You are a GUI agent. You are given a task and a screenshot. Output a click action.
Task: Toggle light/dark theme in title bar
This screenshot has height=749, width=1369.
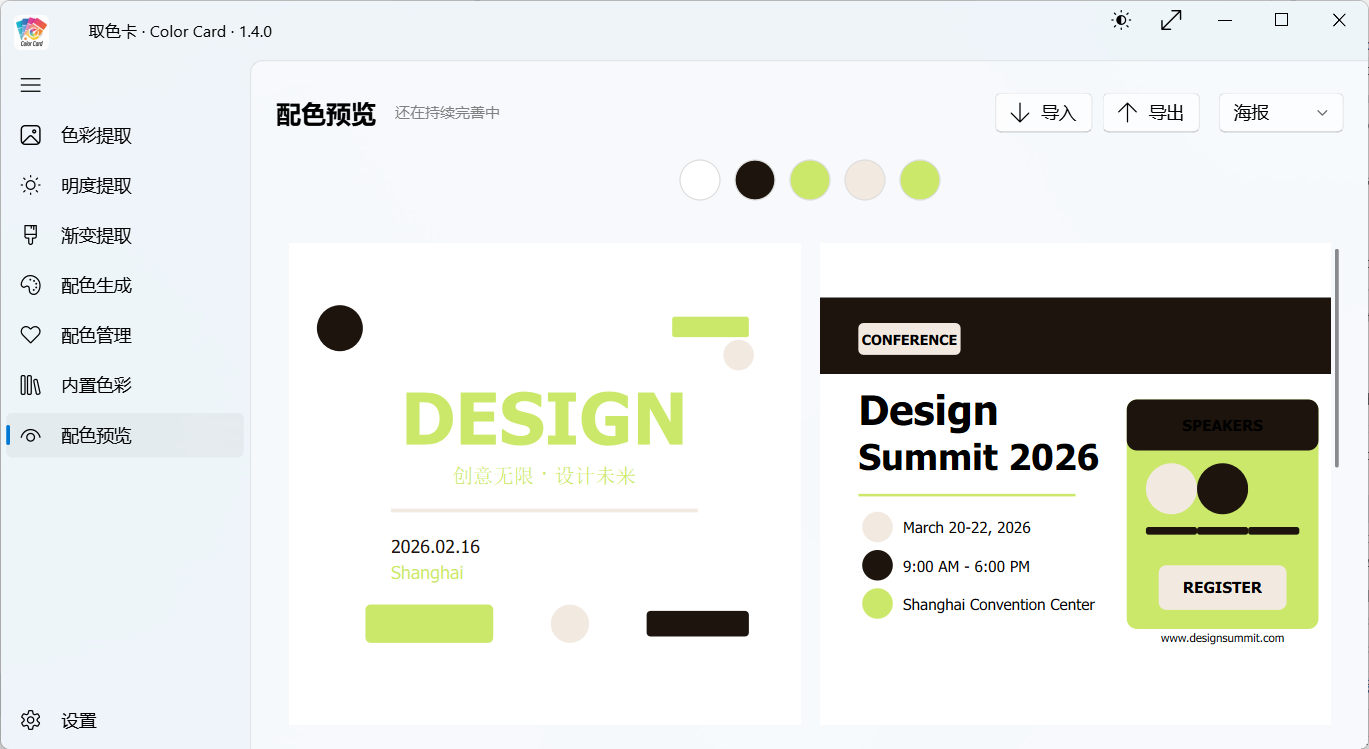(1121, 20)
